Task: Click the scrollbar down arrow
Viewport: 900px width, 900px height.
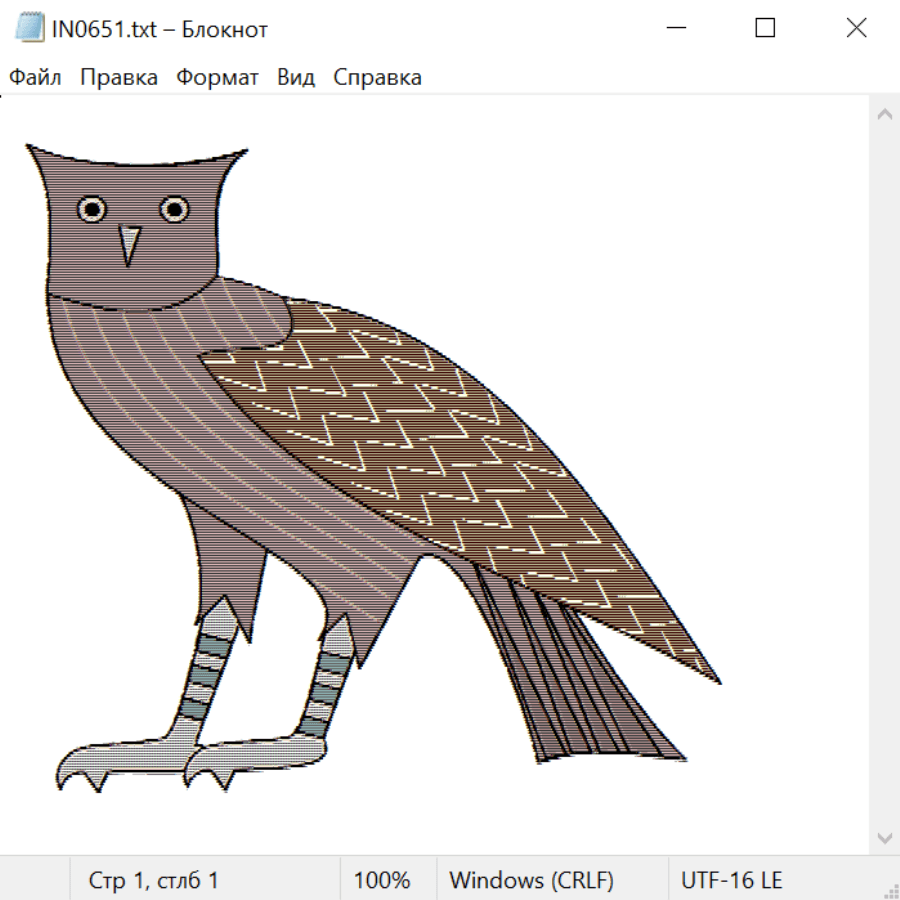Action: pos(884,837)
